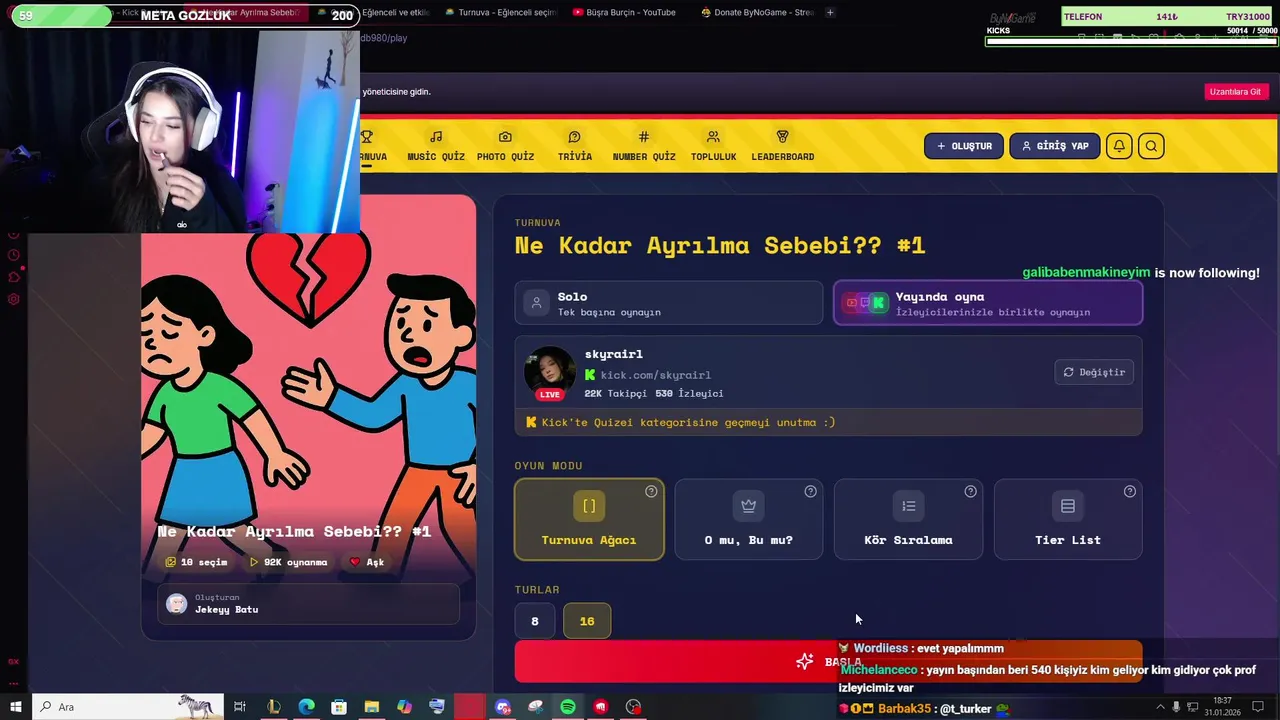This screenshot has height=720, width=1280.
Task: Open Spotify from the taskbar
Action: 568,707
